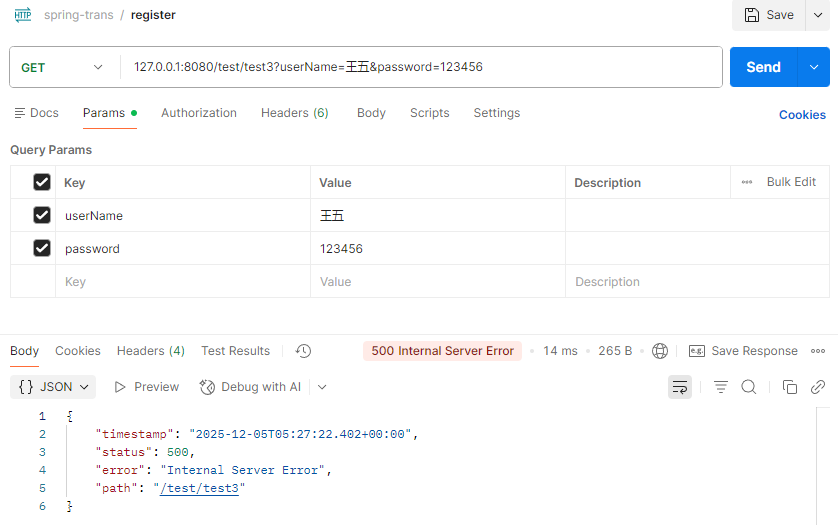The width and height of the screenshot is (838, 525).
Task: Expand the Send button dropdown arrow
Action: coord(812,67)
